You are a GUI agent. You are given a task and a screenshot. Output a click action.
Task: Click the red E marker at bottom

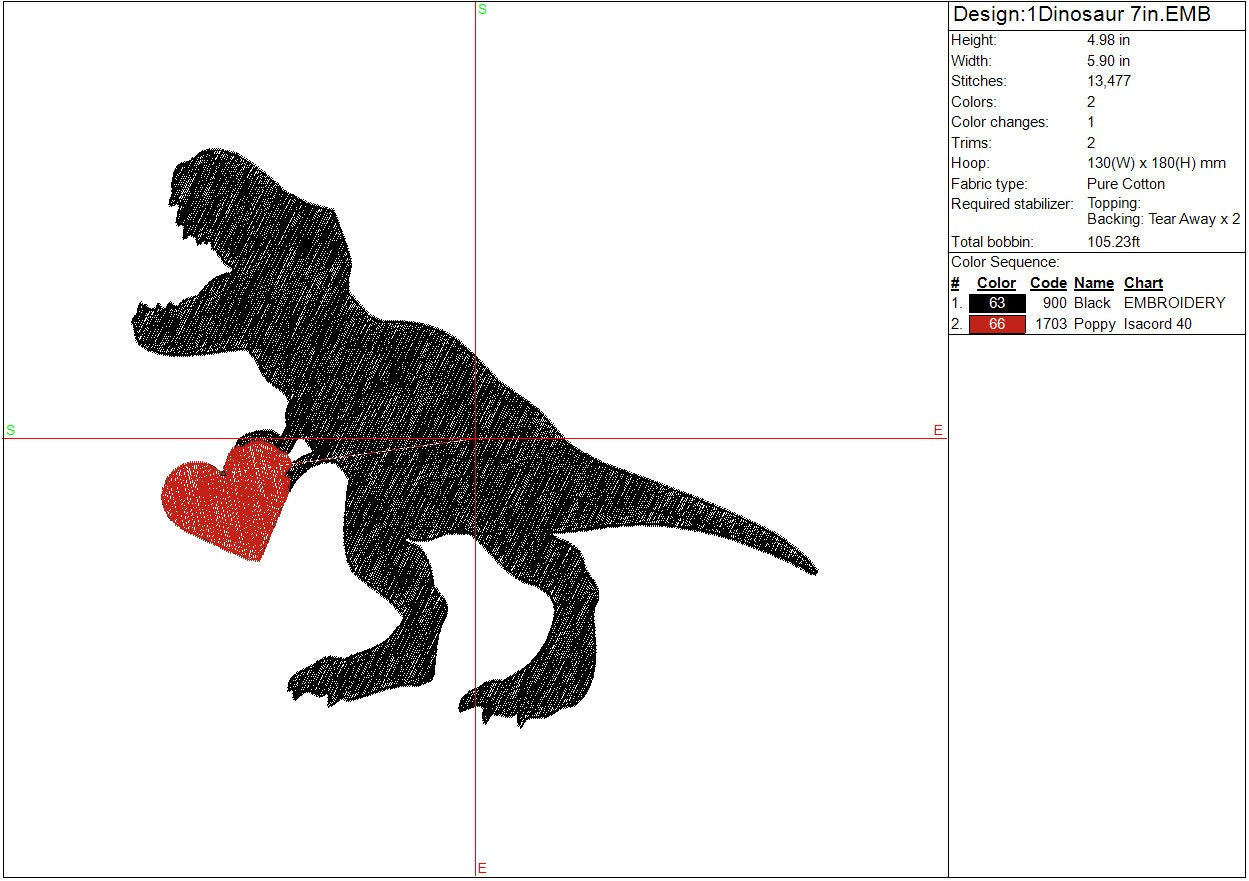pos(482,868)
